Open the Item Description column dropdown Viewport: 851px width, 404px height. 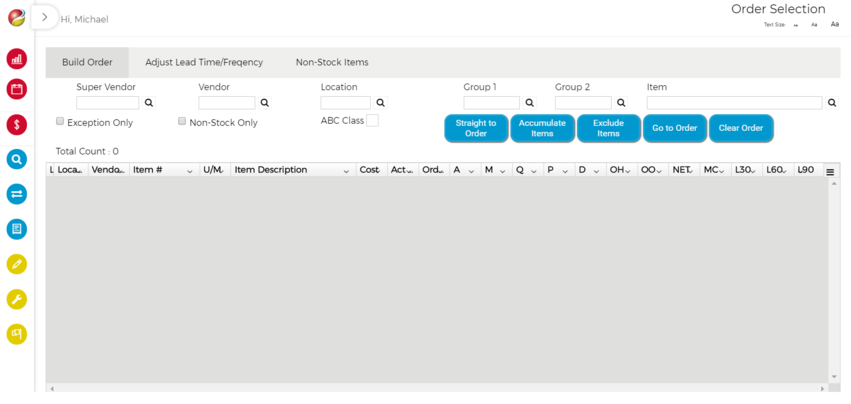(346, 171)
